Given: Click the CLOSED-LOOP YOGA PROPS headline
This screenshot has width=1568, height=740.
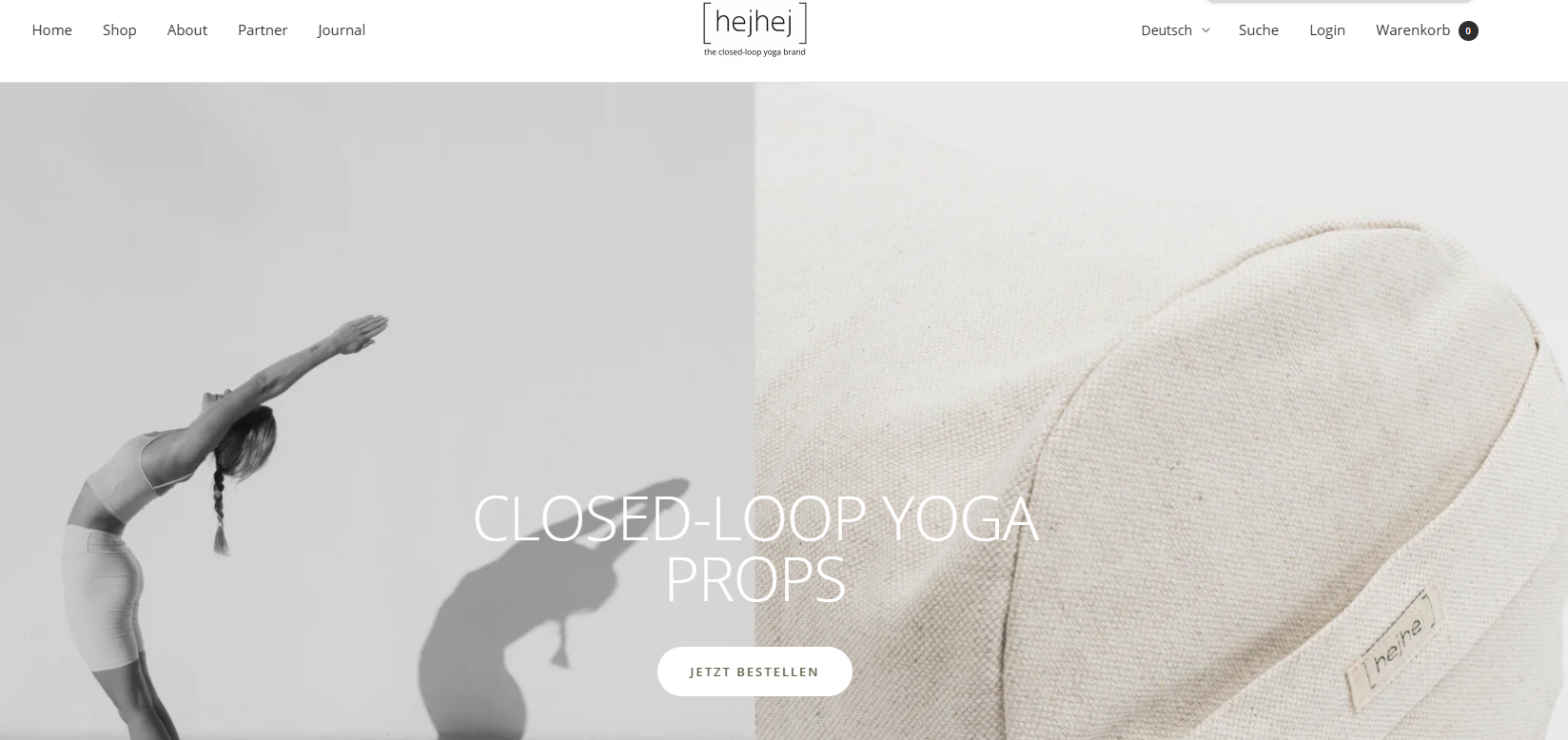Looking at the screenshot, I should tap(755, 549).
